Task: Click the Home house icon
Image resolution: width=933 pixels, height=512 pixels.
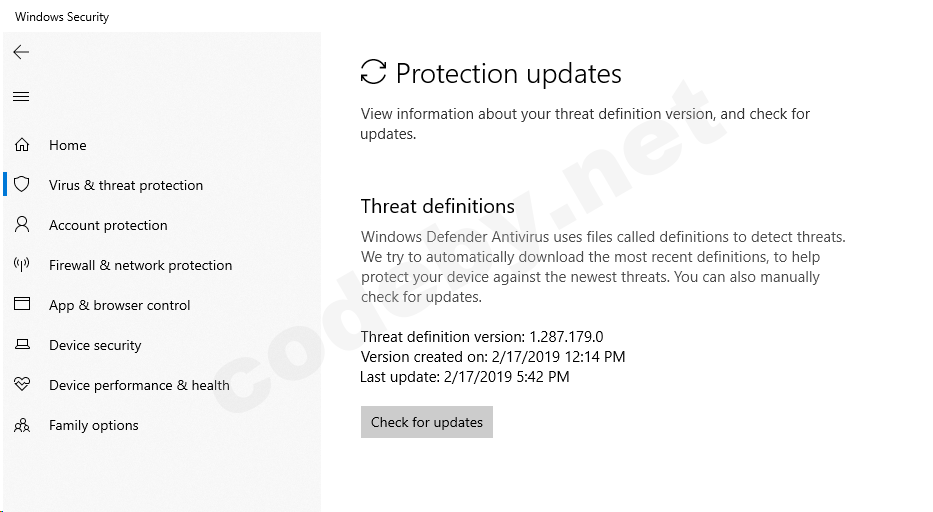Action: (22, 145)
